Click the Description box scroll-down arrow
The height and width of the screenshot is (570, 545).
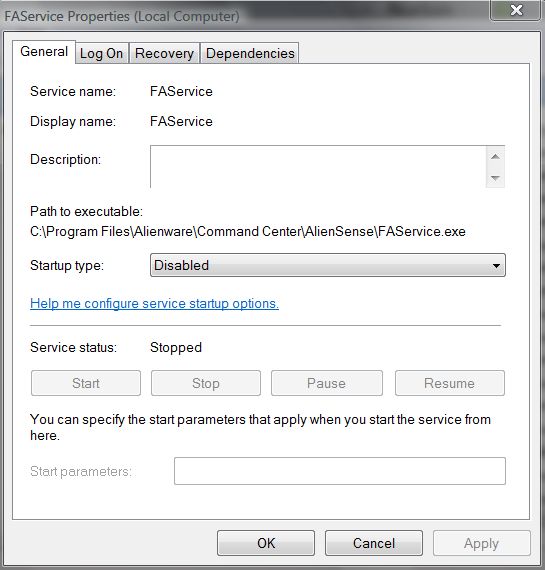[x=495, y=177]
